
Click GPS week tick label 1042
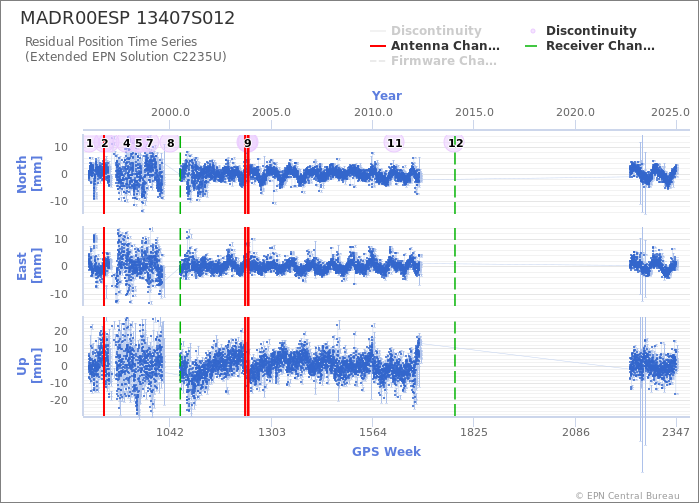(170, 432)
